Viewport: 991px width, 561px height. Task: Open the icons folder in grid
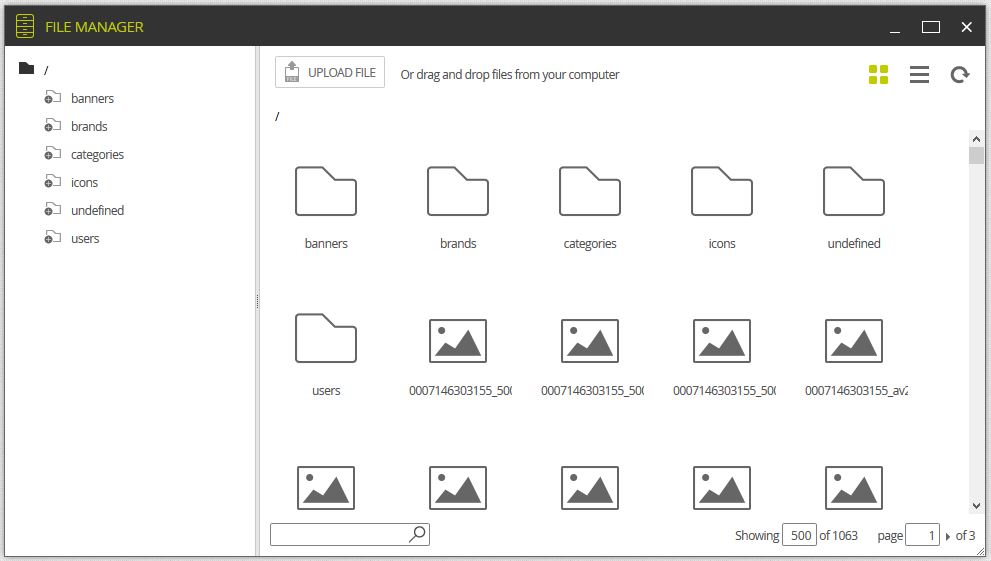click(x=722, y=191)
